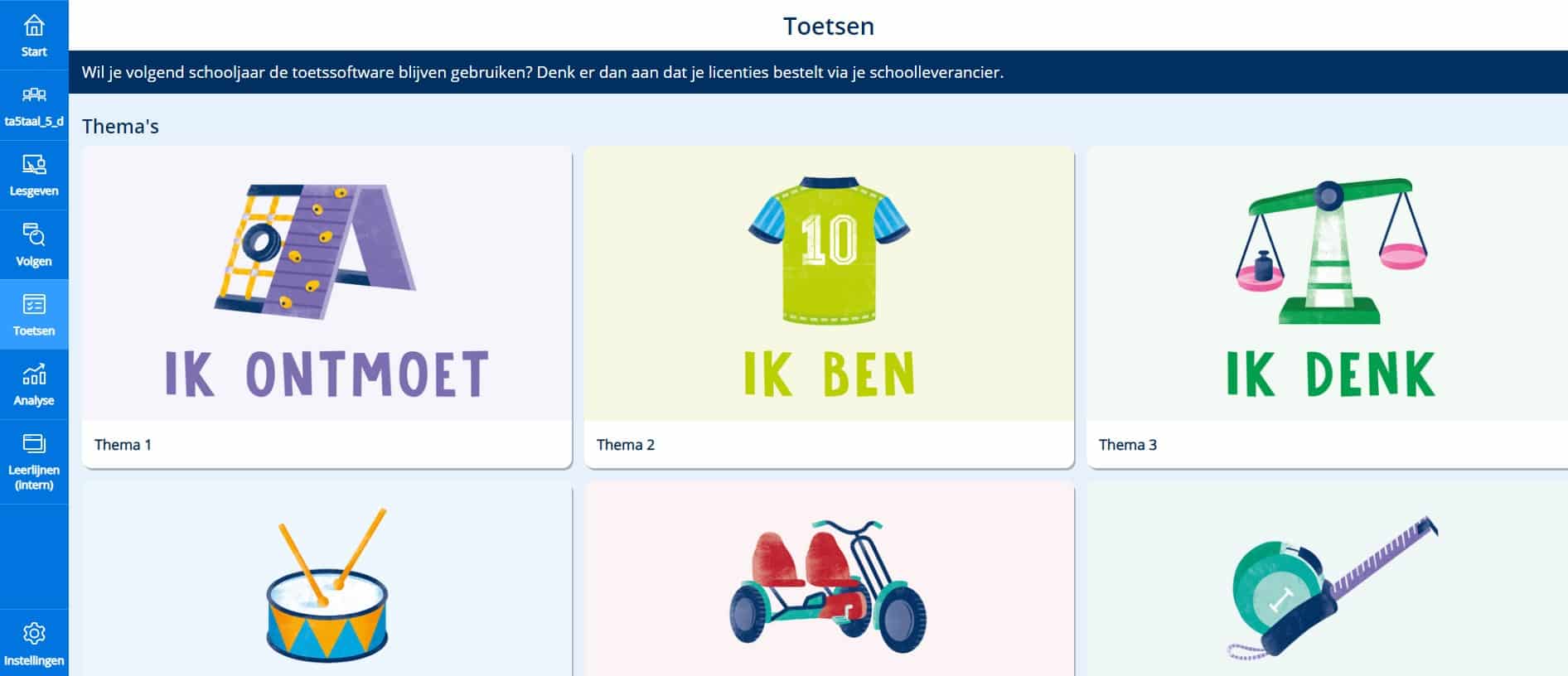Open Lesgeven via its sidebar icon

[32, 165]
